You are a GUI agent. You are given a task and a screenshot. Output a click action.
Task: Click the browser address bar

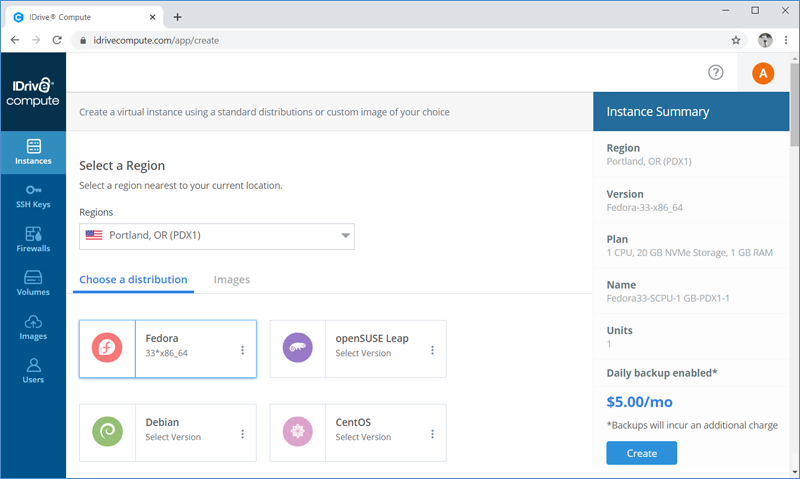point(403,40)
